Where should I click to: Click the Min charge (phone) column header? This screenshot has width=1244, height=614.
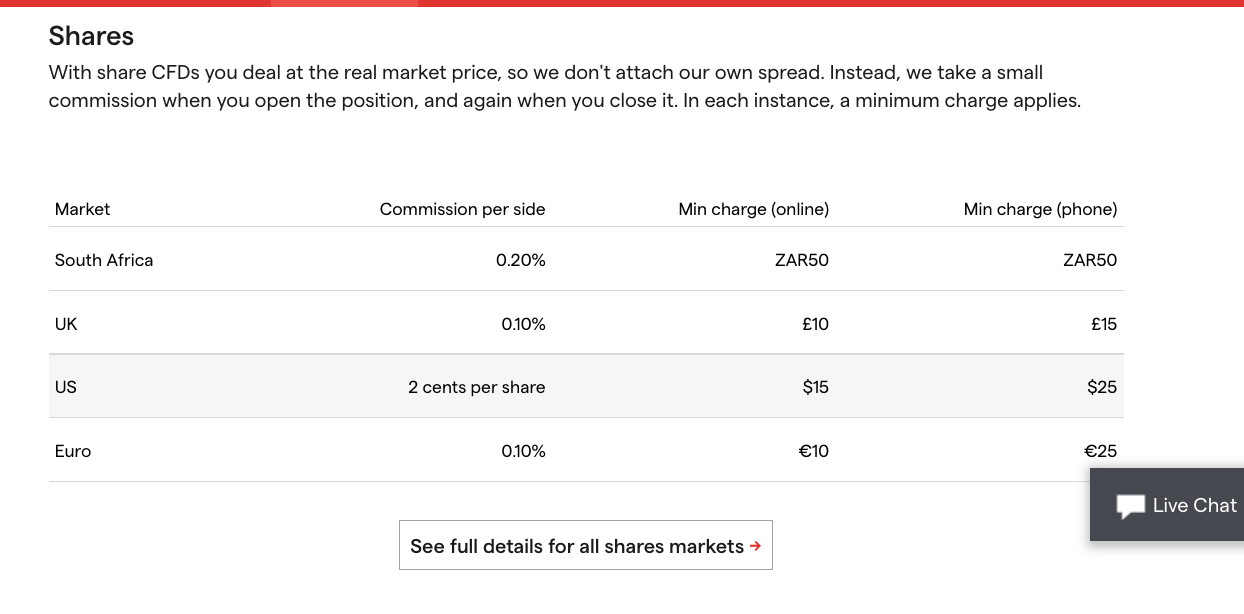pos(1040,209)
